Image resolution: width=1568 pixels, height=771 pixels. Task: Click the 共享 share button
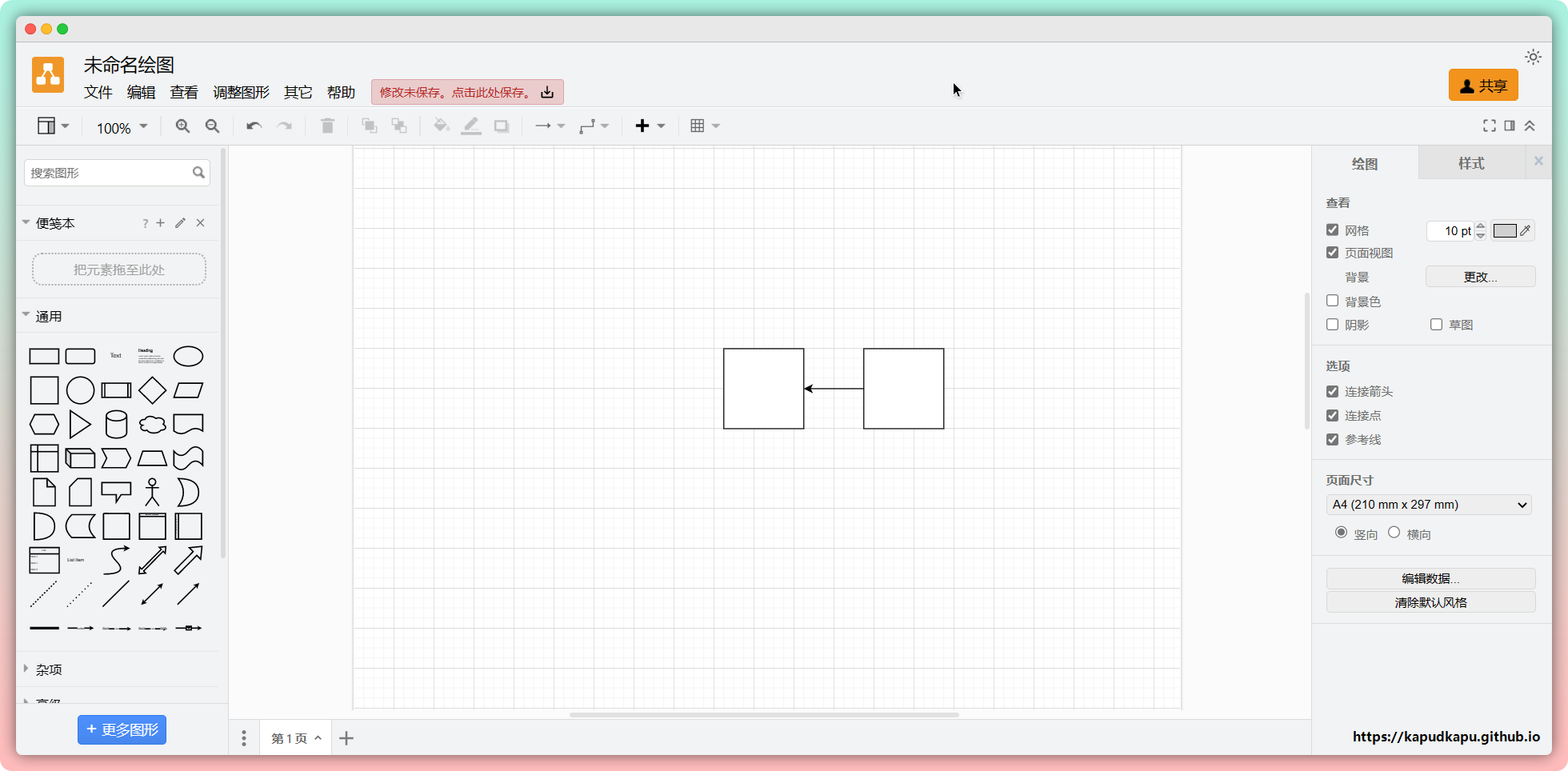[1482, 86]
